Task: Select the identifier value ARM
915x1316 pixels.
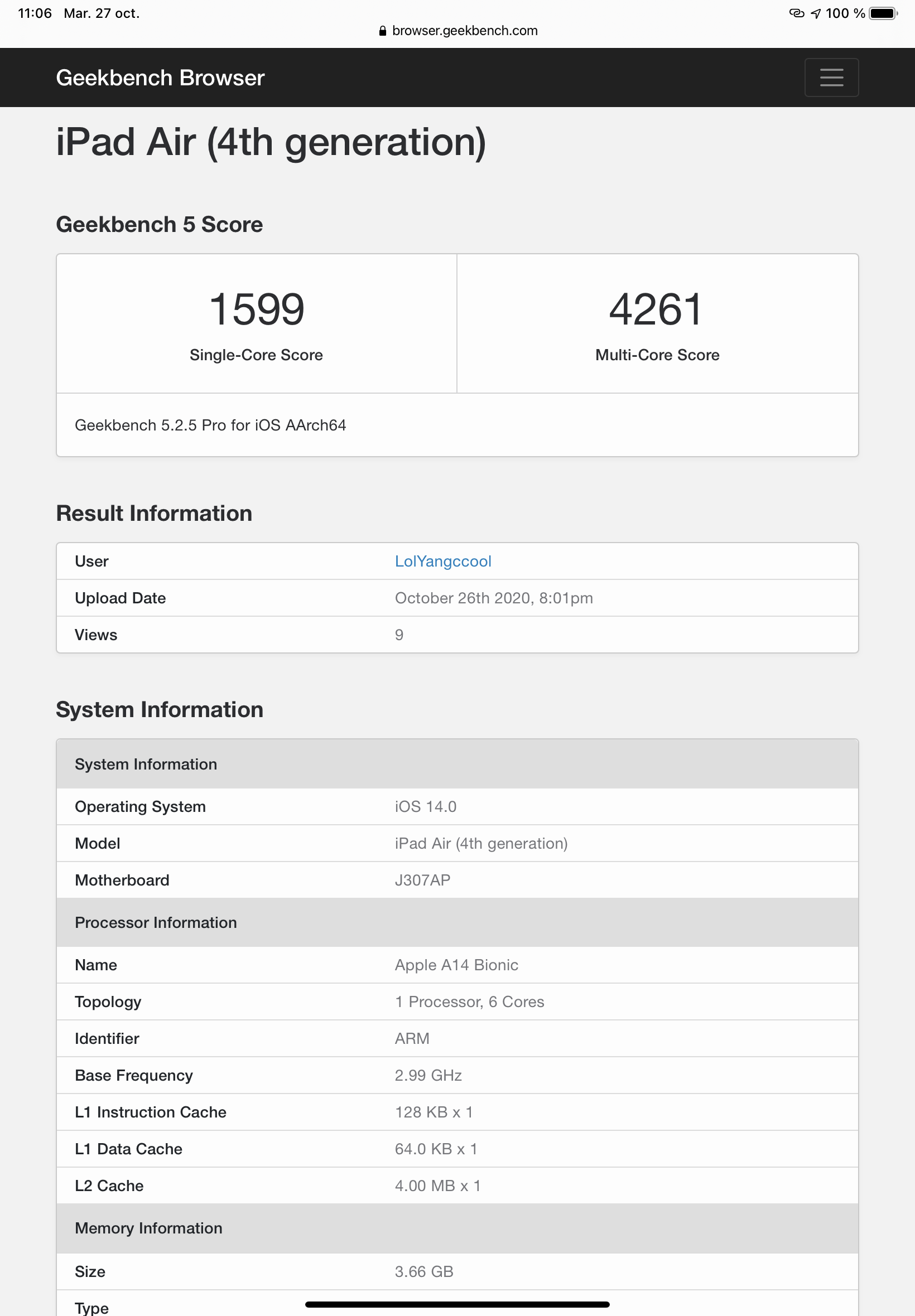Action: [x=412, y=1039]
